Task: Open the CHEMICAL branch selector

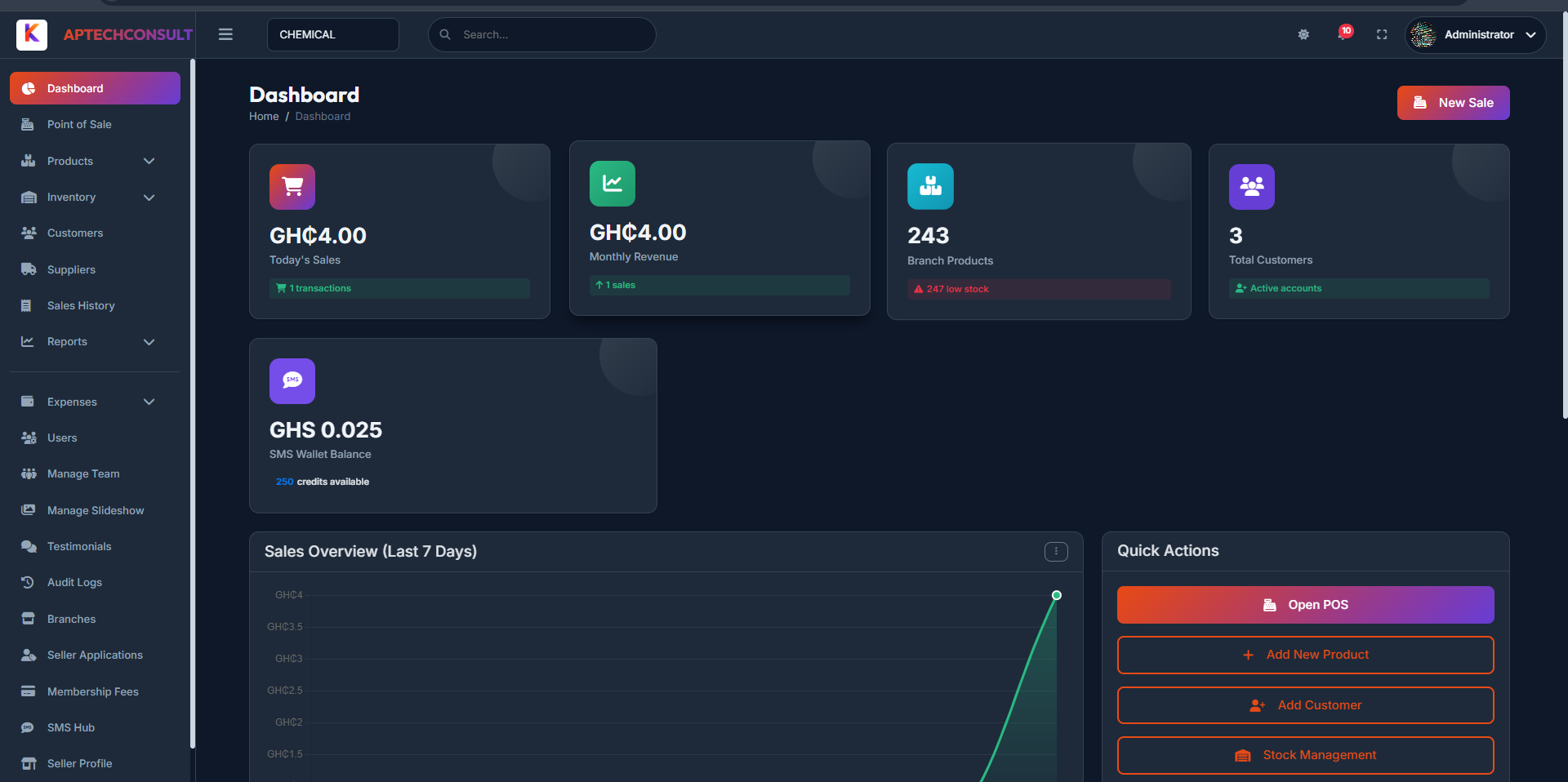Action: tap(333, 34)
